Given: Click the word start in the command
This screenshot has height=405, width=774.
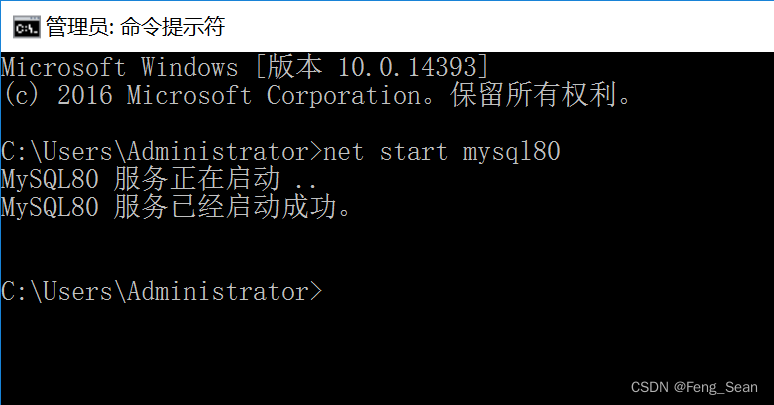Looking at the screenshot, I should tap(414, 152).
